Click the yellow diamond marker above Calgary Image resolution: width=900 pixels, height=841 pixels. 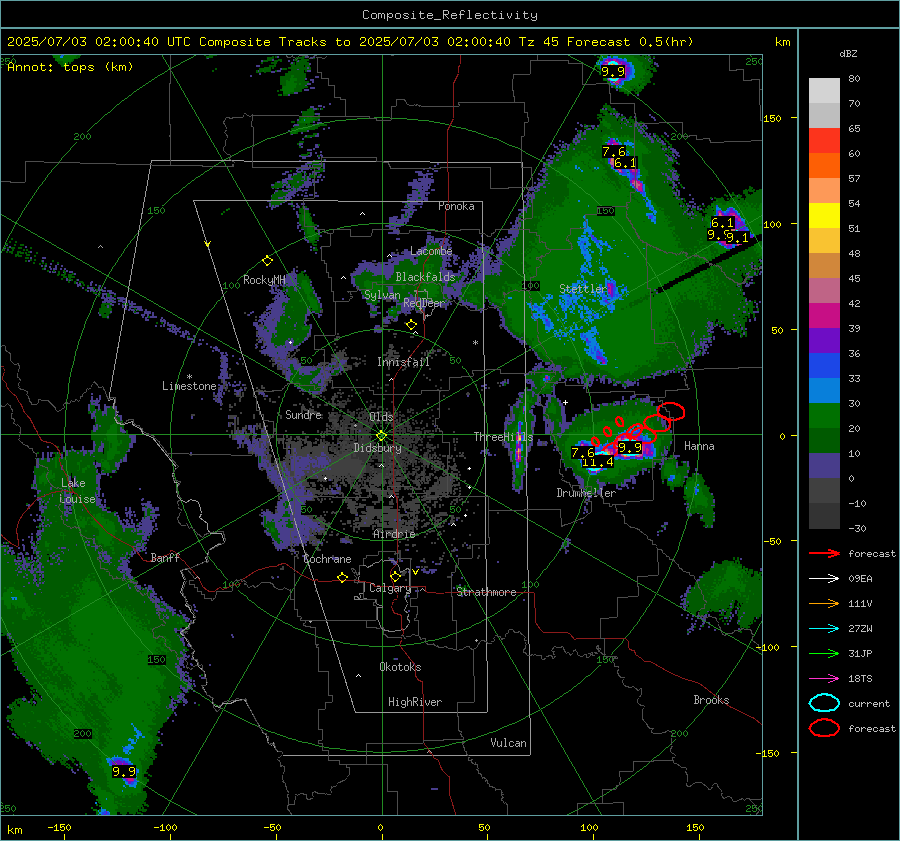point(395,576)
